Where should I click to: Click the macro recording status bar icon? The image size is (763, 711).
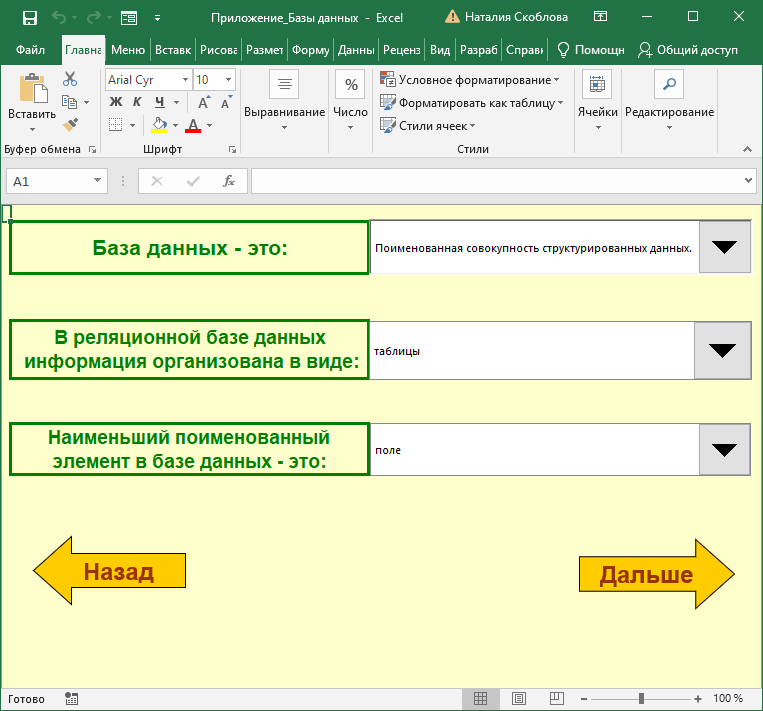coord(72,698)
